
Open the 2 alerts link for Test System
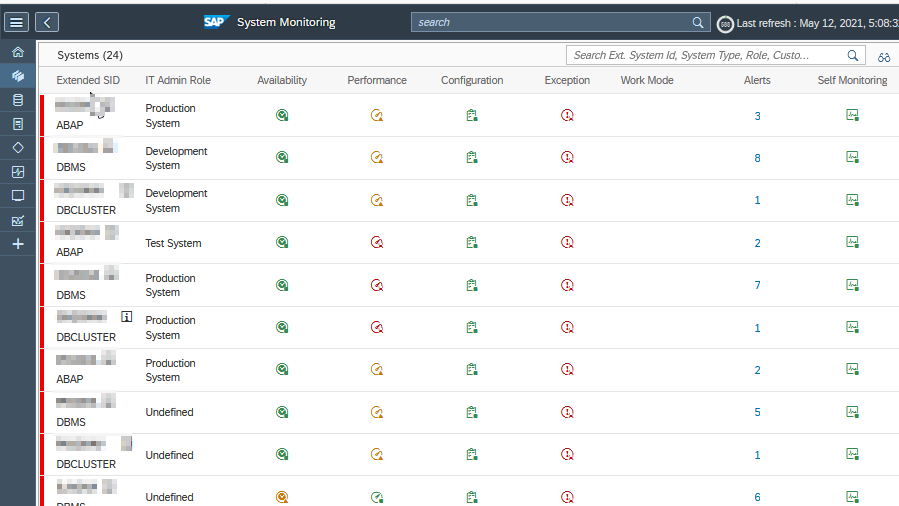757,244
